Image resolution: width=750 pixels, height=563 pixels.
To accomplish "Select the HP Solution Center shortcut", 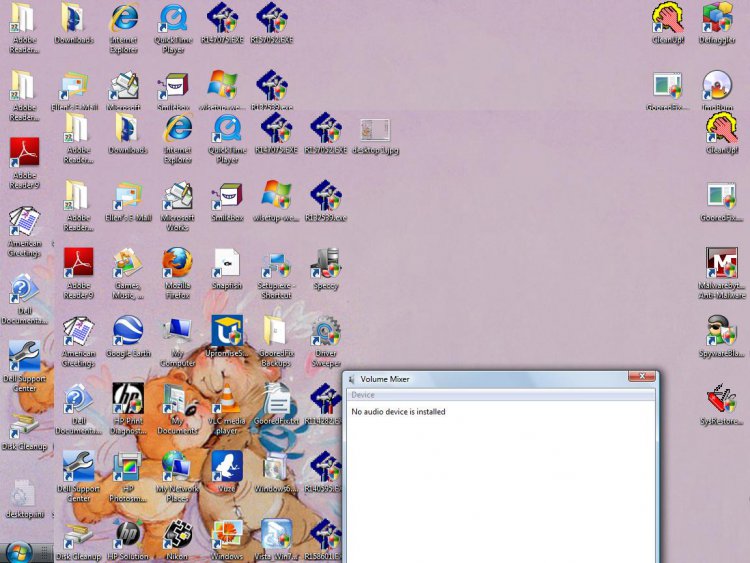I will [128, 540].
